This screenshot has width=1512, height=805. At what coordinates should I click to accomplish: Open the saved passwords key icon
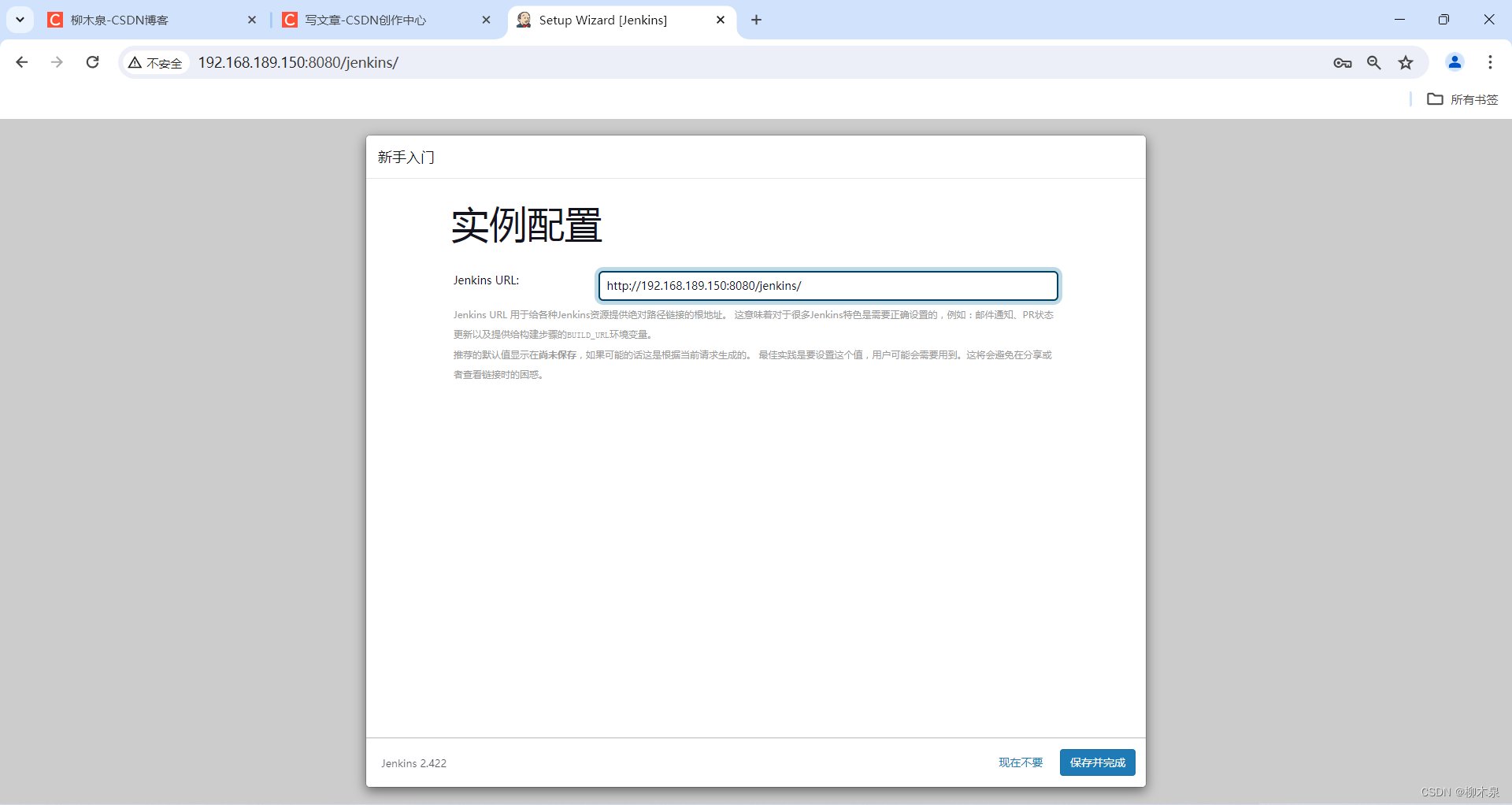coord(1343,63)
